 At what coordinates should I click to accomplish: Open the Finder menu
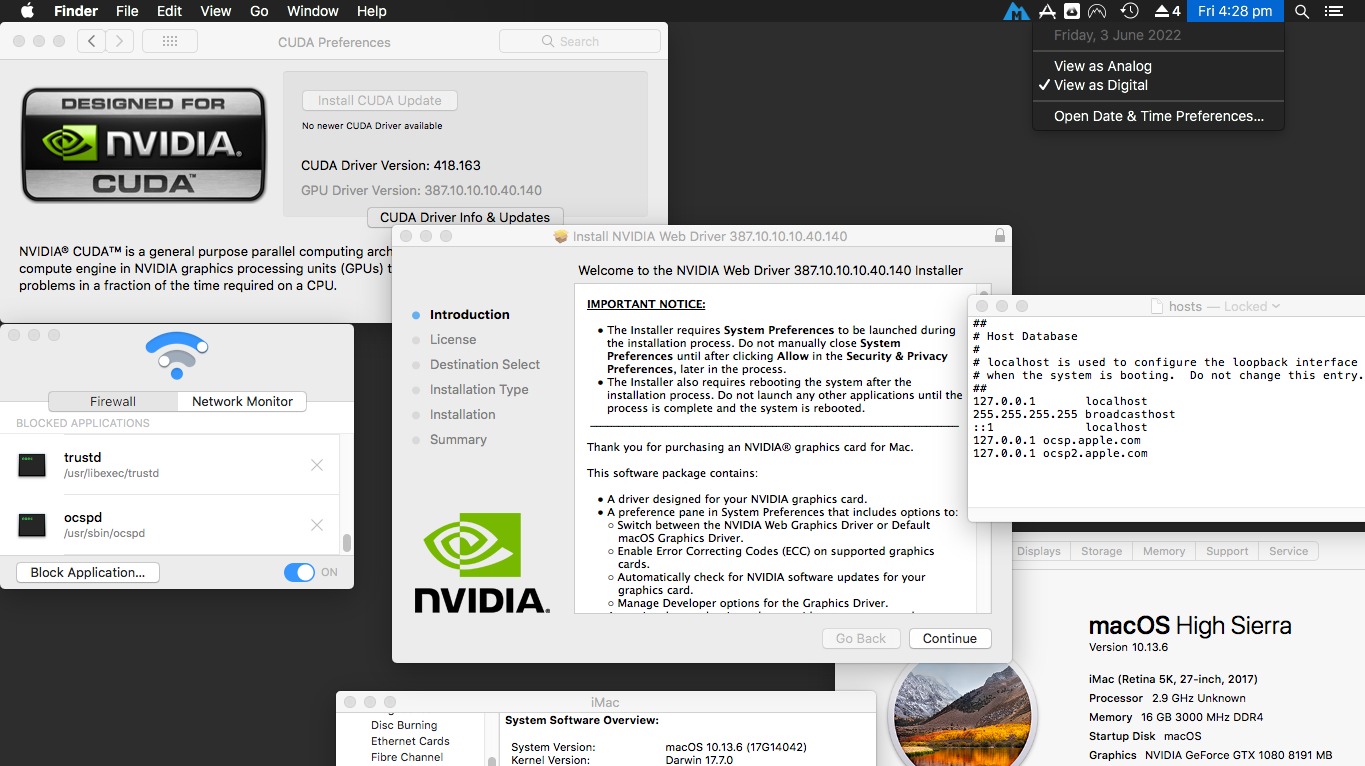(x=75, y=11)
